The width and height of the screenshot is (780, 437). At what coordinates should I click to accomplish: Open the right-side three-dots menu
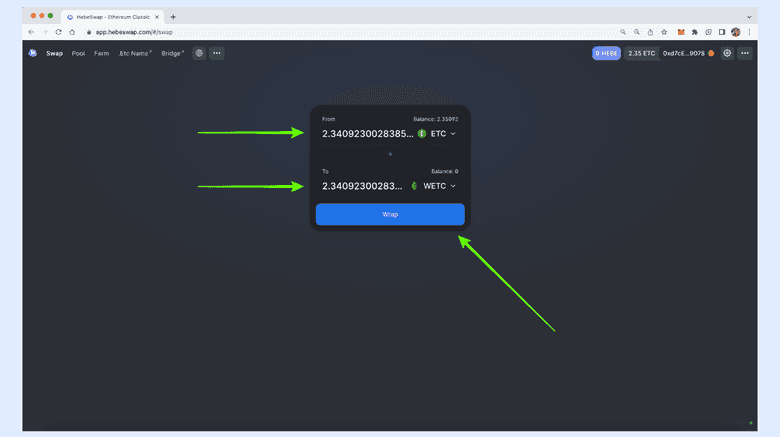point(745,53)
